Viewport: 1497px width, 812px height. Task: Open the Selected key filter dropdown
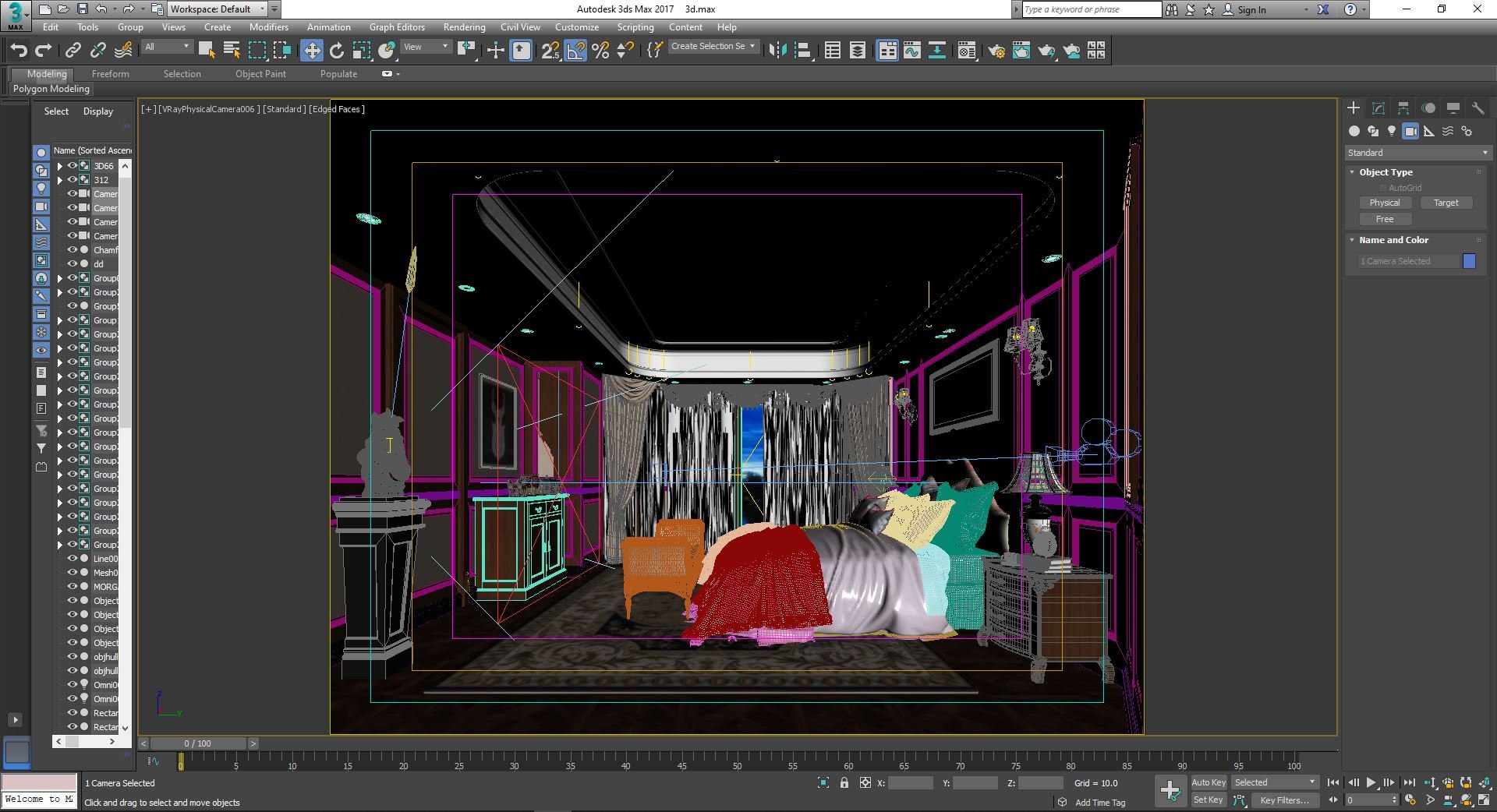click(x=1275, y=782)
